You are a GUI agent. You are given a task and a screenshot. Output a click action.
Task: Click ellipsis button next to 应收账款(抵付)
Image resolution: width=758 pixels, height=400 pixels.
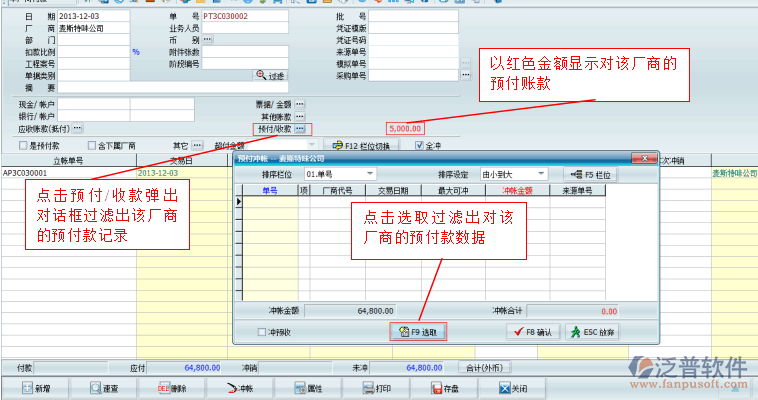pos(77,128)
